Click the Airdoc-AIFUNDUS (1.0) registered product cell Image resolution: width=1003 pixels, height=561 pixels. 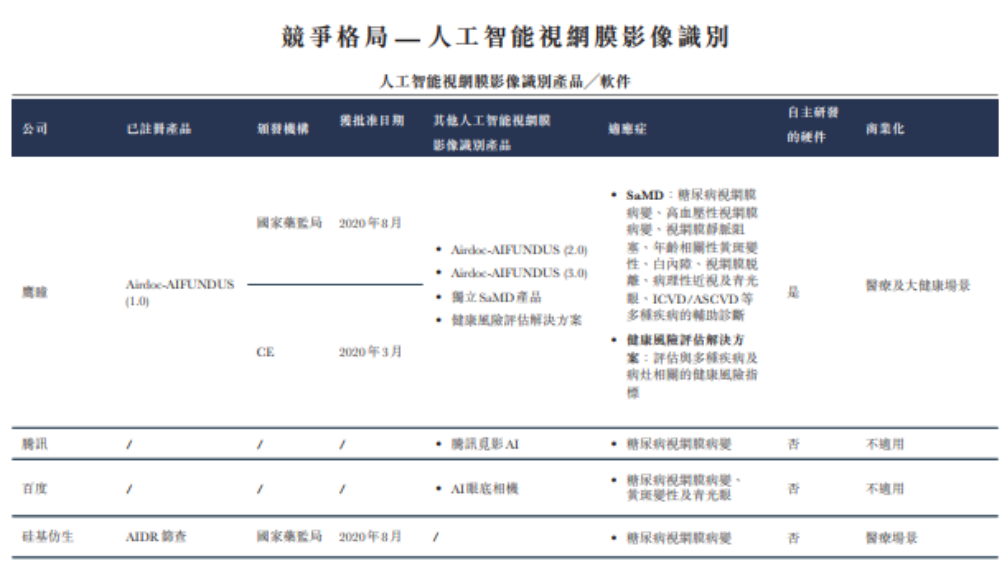point(179,292)
